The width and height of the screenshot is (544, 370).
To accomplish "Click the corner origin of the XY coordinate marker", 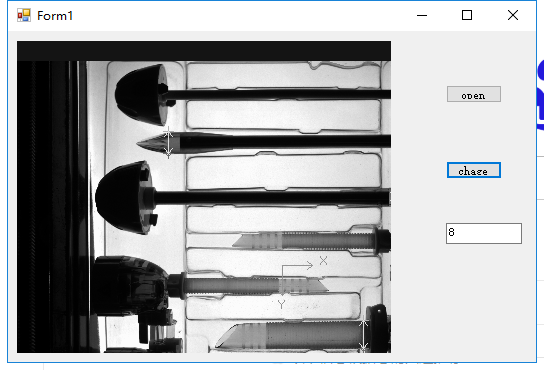I will pos(282,266).
